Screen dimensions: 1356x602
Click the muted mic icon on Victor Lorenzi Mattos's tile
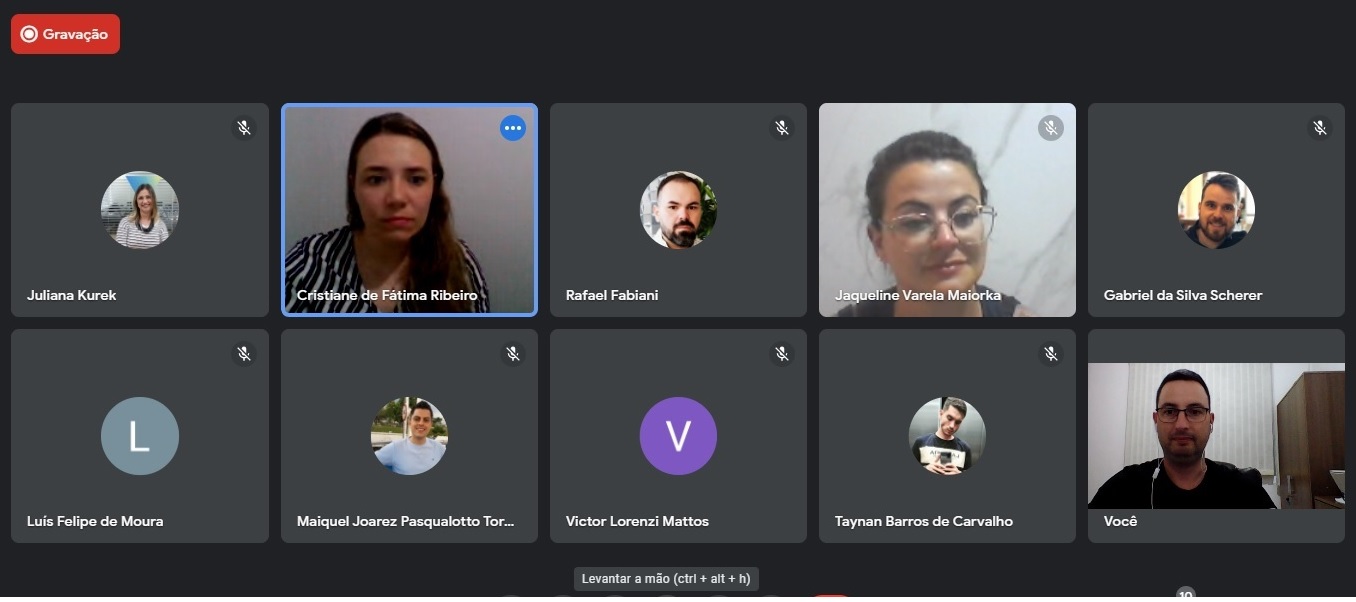click(782, 354)
